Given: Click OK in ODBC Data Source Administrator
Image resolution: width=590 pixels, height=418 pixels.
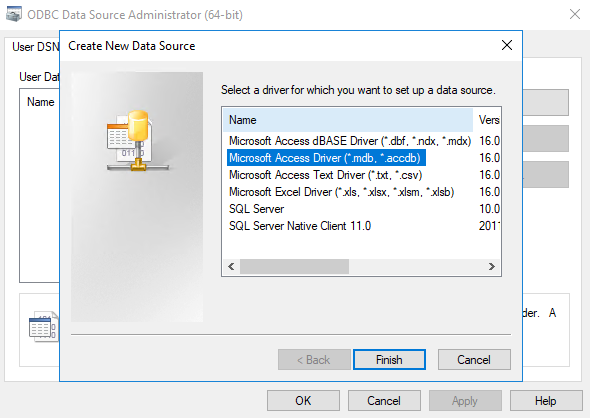Looking at the screenshot, I should coord(303,401).
